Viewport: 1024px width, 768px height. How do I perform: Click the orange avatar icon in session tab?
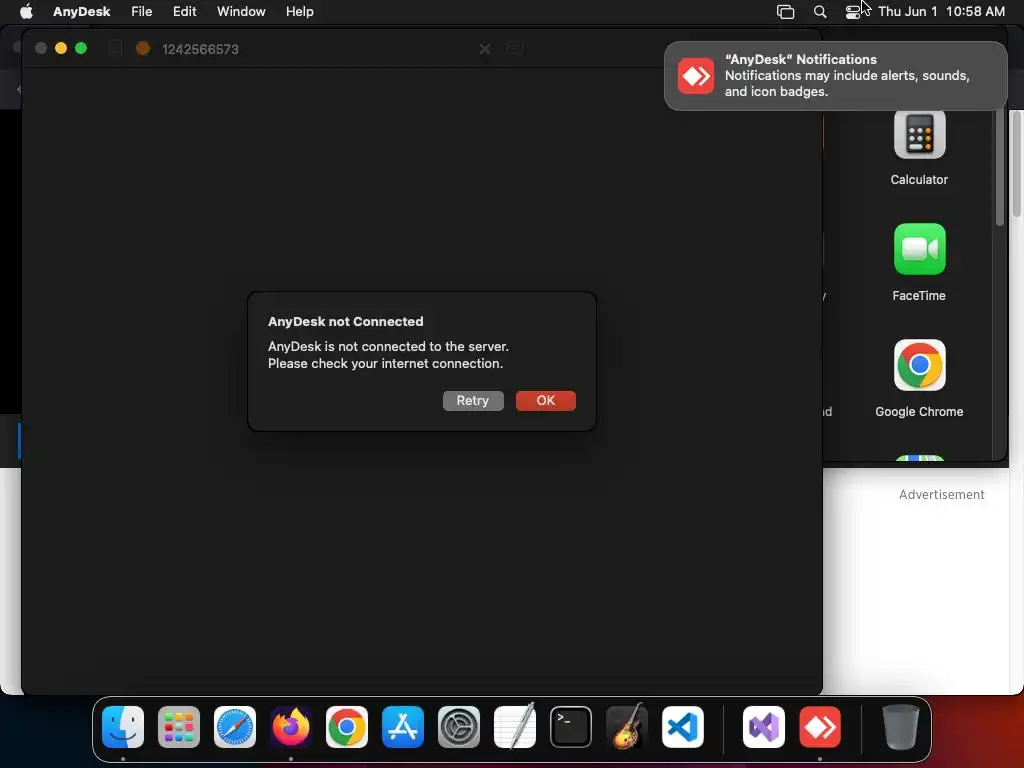click(x=142, y=48)
